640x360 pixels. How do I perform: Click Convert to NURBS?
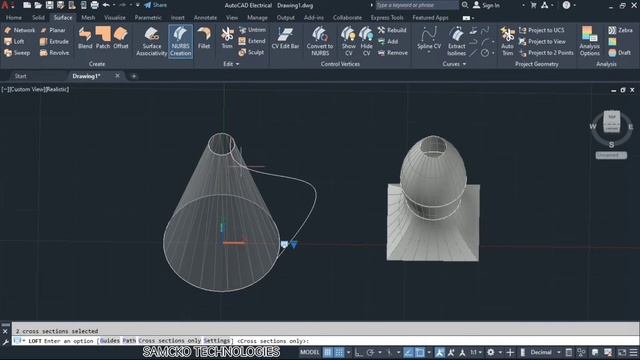pyautogui.click(x=320, y=41)
